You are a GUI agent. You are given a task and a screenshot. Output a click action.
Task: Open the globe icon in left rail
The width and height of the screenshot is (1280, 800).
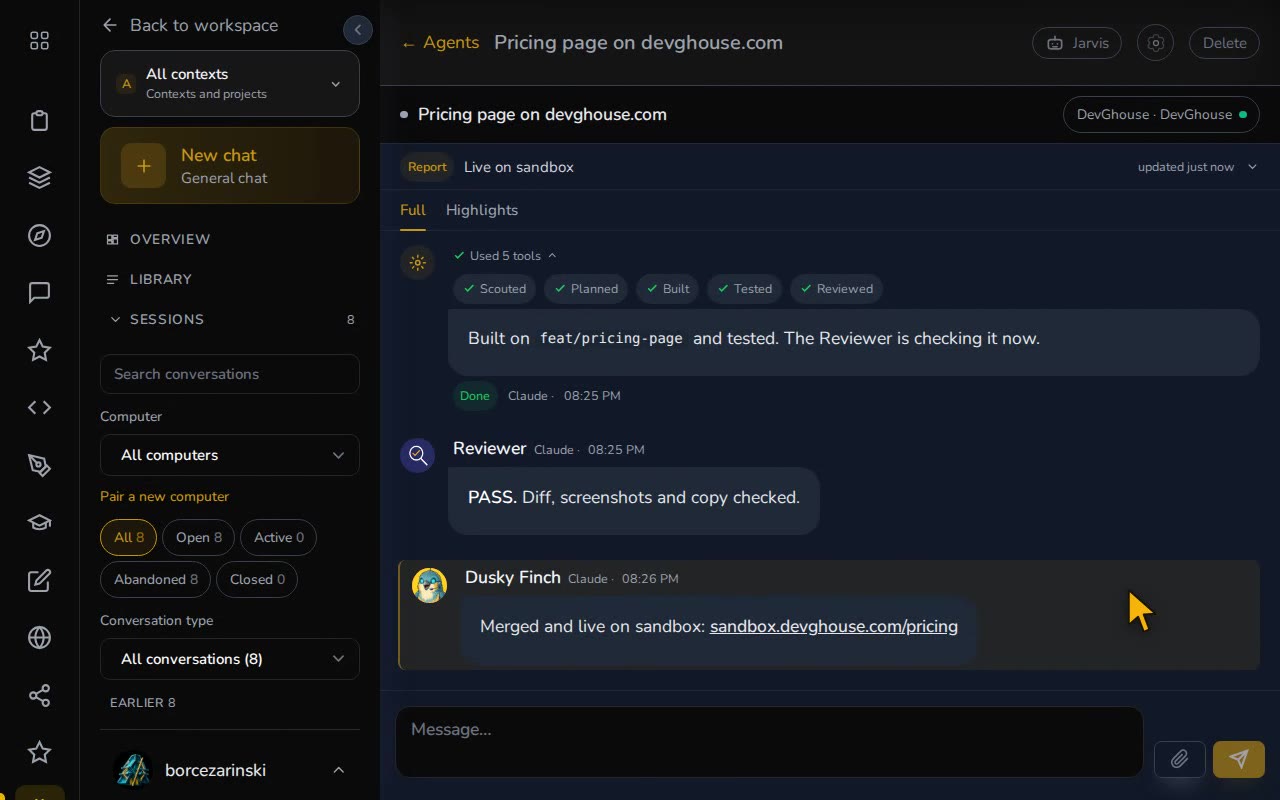39,637
